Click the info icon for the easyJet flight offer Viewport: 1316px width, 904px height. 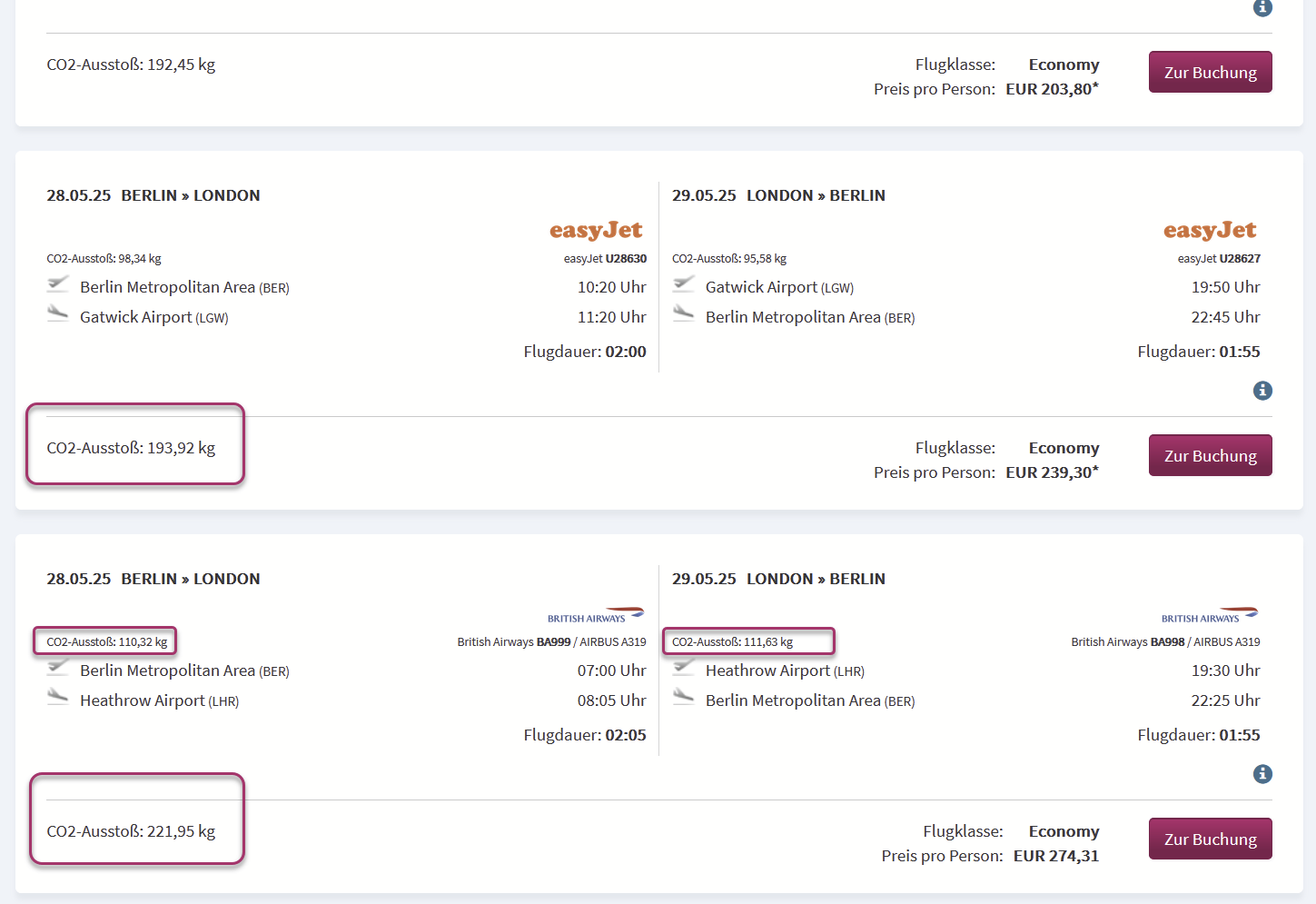(x=1262, y=391)
